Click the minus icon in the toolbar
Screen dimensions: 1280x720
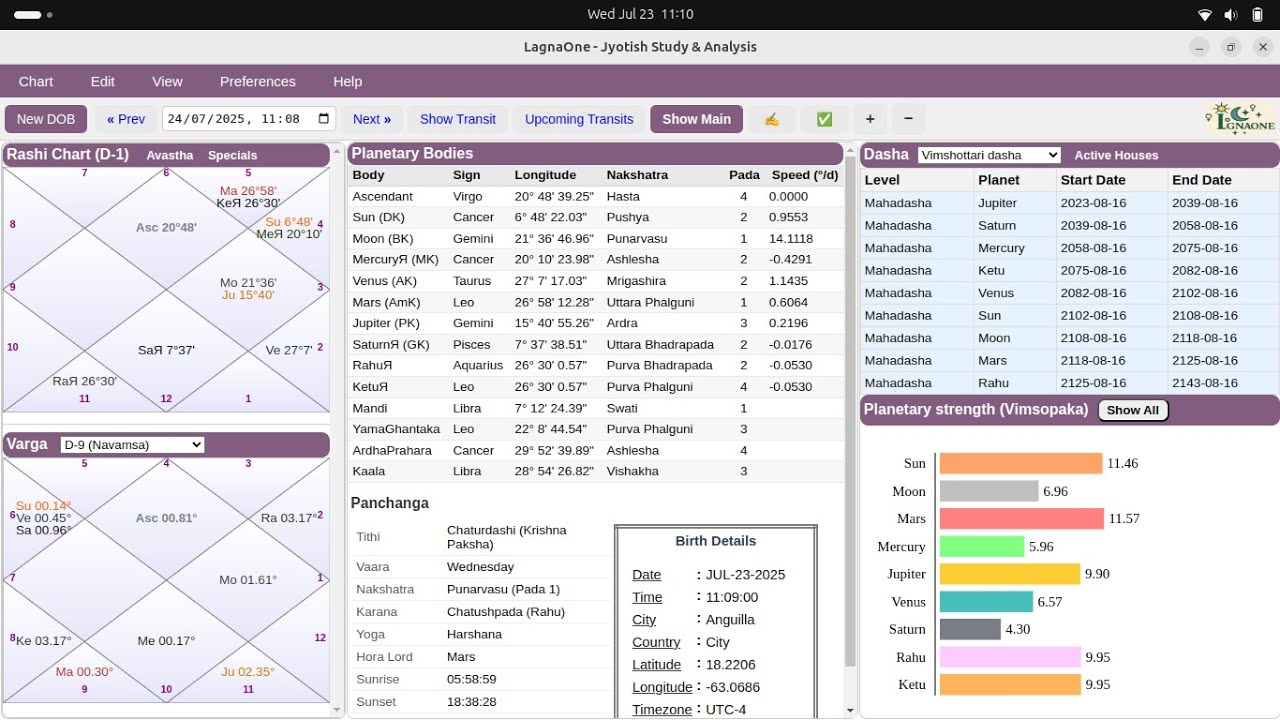pyautogui.click(x=907, y=118)
